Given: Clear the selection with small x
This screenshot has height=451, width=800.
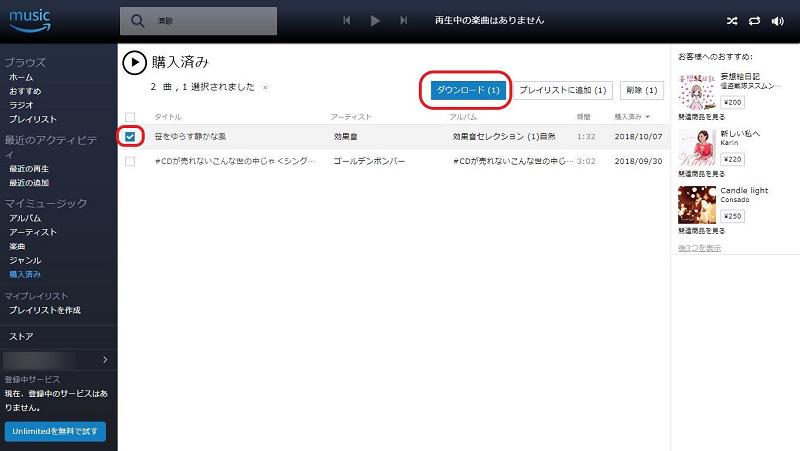Looking at the screenshot, I should point(265,87).
